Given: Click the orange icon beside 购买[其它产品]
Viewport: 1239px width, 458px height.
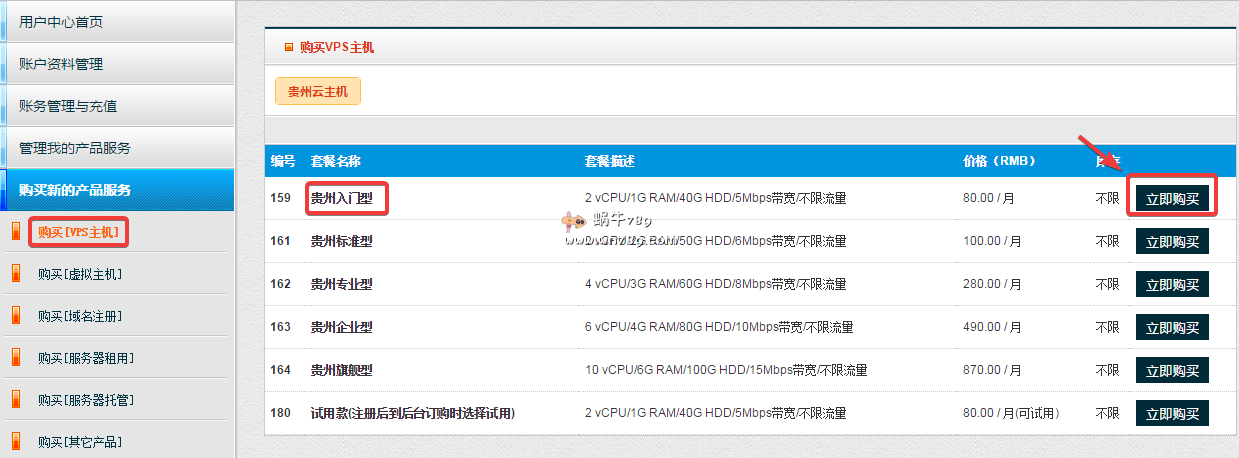Looking at the screenshot, I should [x=15, y=441].
